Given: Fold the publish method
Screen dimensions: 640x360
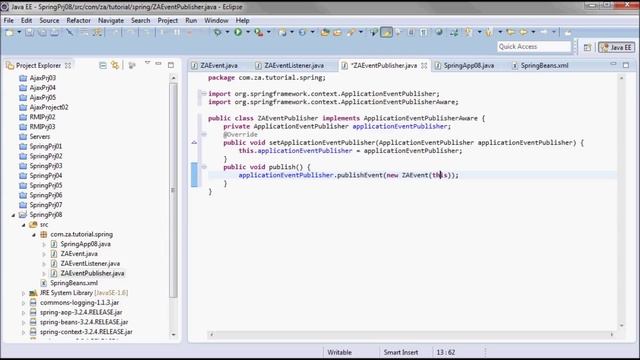Looking at the screenshot, I should point(203,167).
